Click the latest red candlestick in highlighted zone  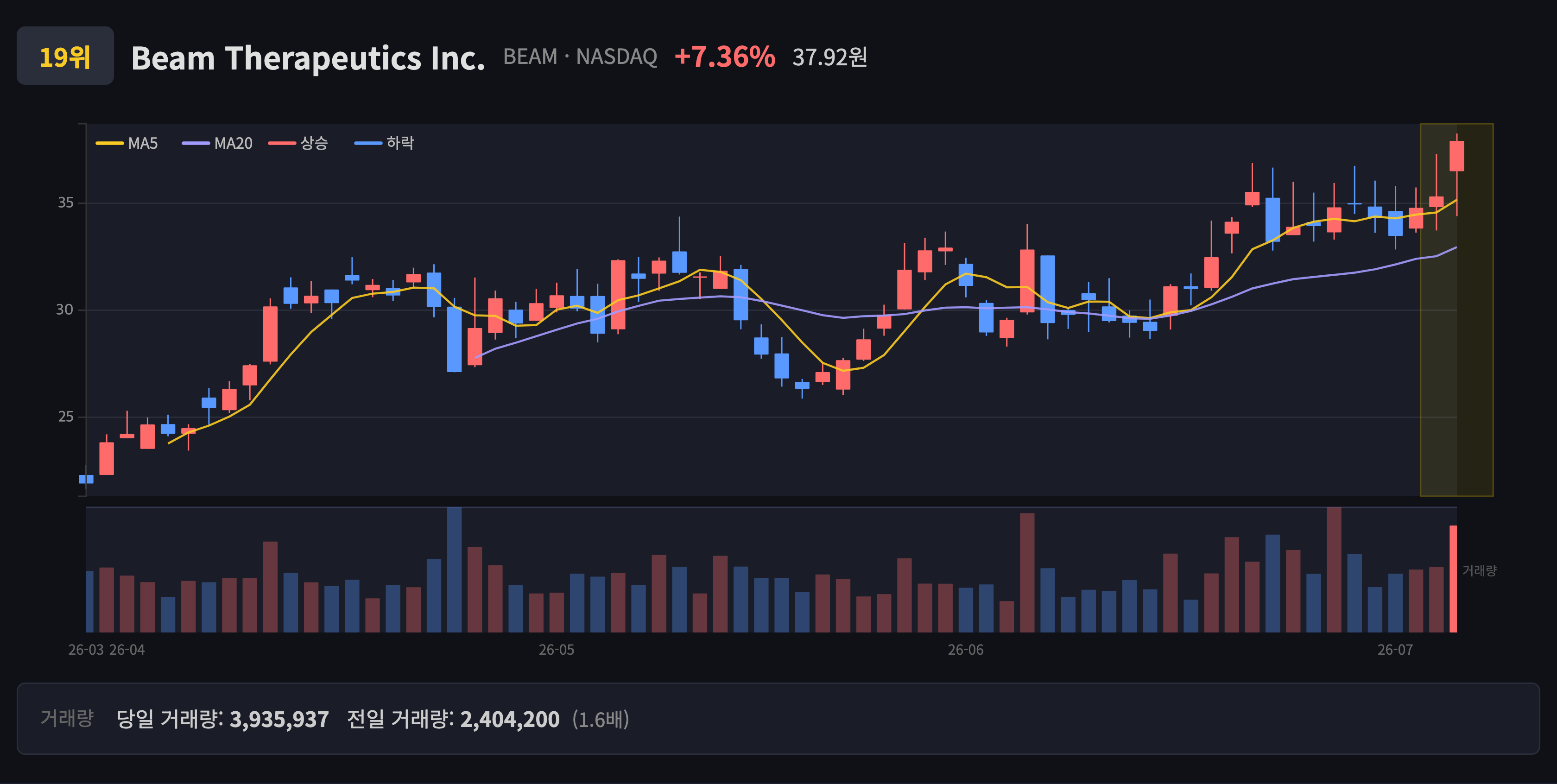[x=1456, y=156]
